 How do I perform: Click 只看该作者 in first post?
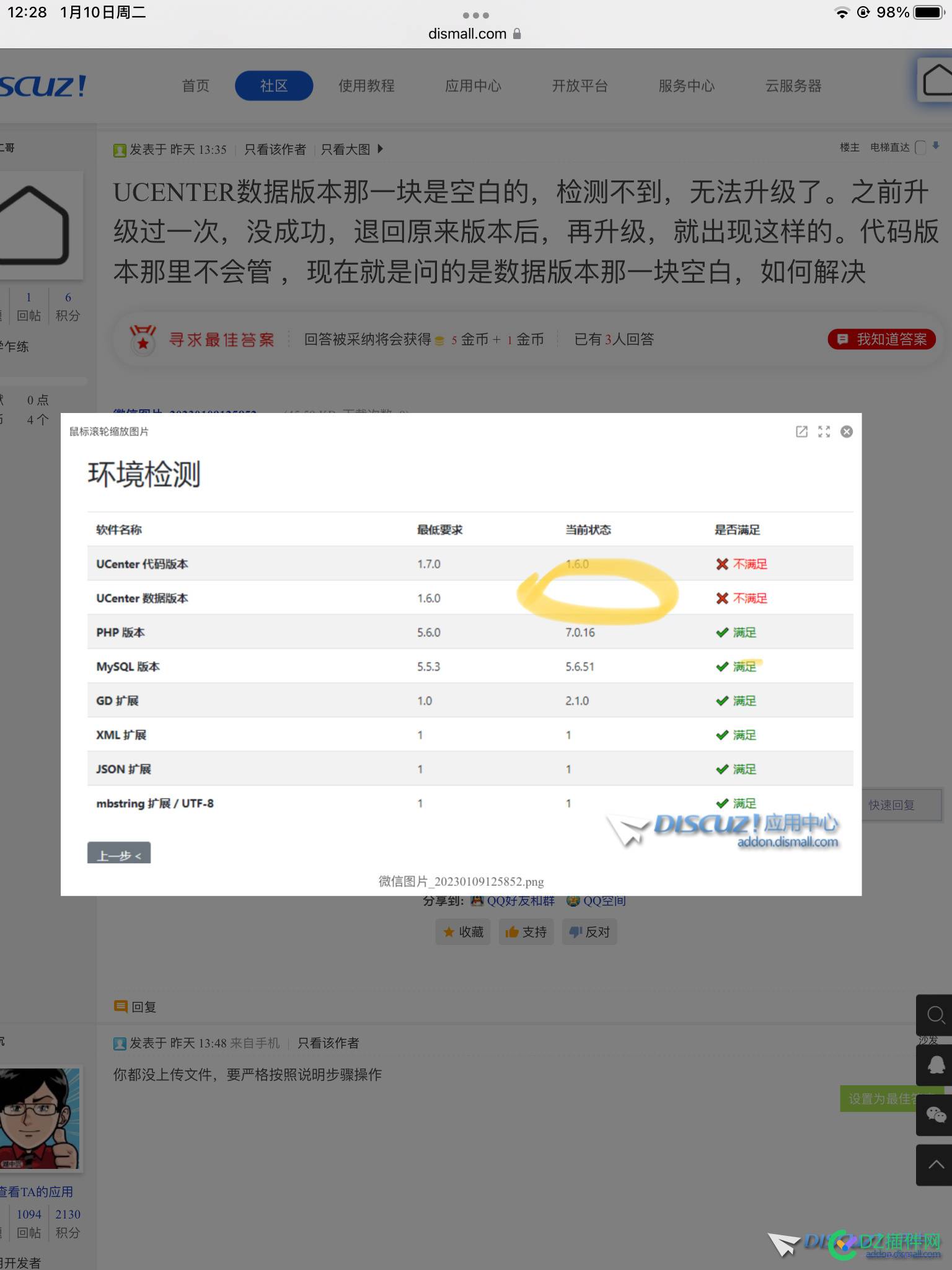275,149
